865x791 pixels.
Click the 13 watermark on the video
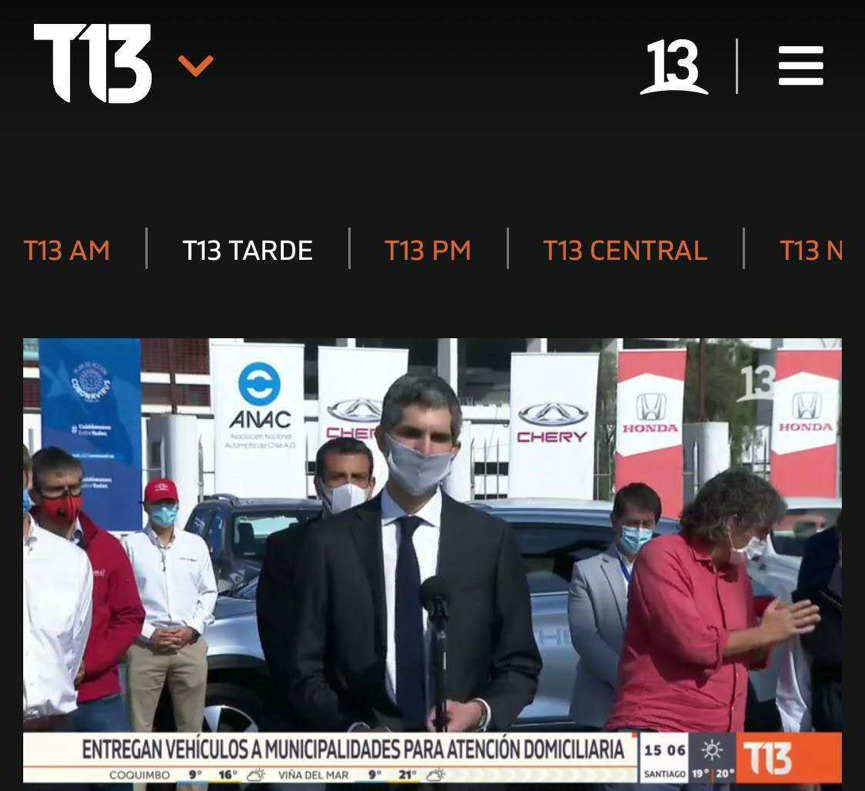(756, 383)
